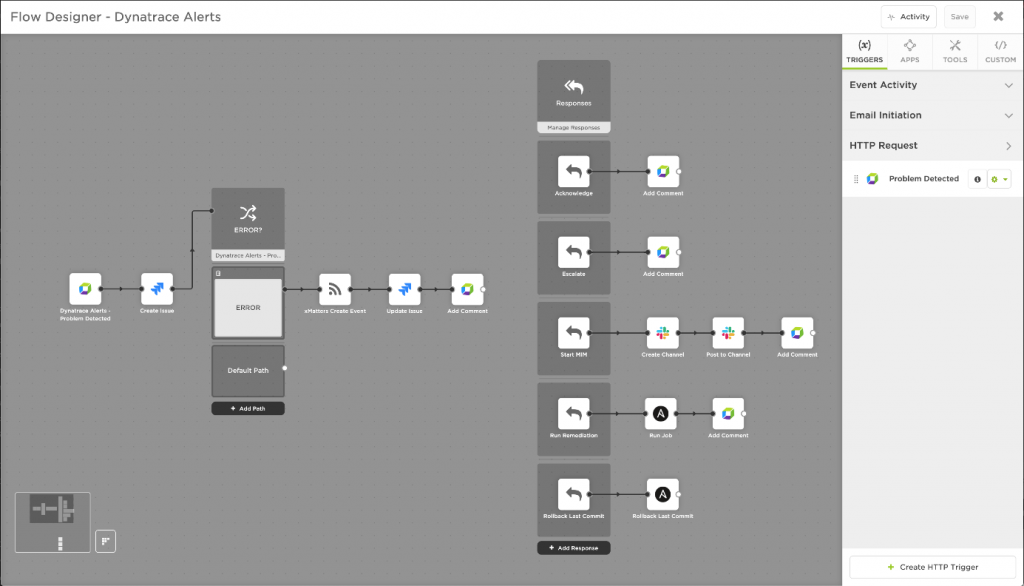The height and width of the screenshot is (586, 1024).
Task: Select the Responses block icon
Action: coord(573,86)
